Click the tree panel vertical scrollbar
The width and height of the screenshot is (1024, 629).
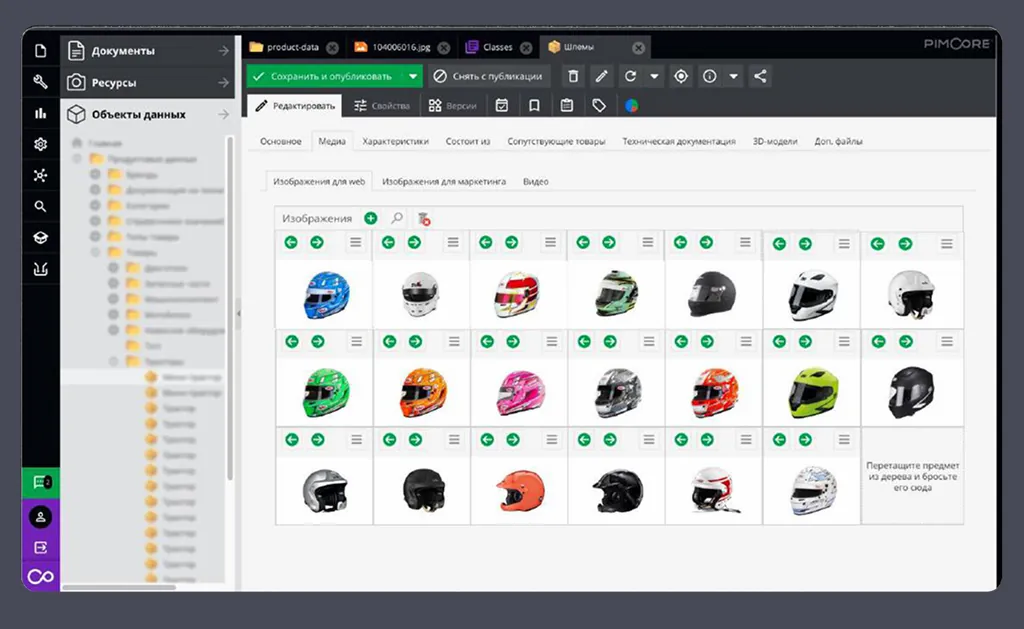[x=229, y=308]
